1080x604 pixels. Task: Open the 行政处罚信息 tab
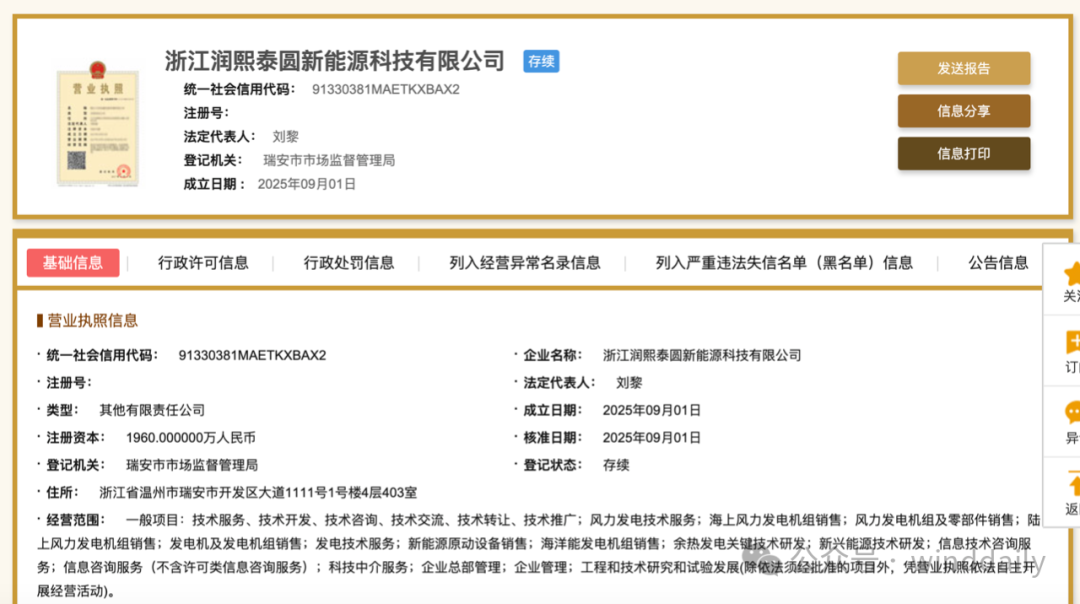click(349, 263)
